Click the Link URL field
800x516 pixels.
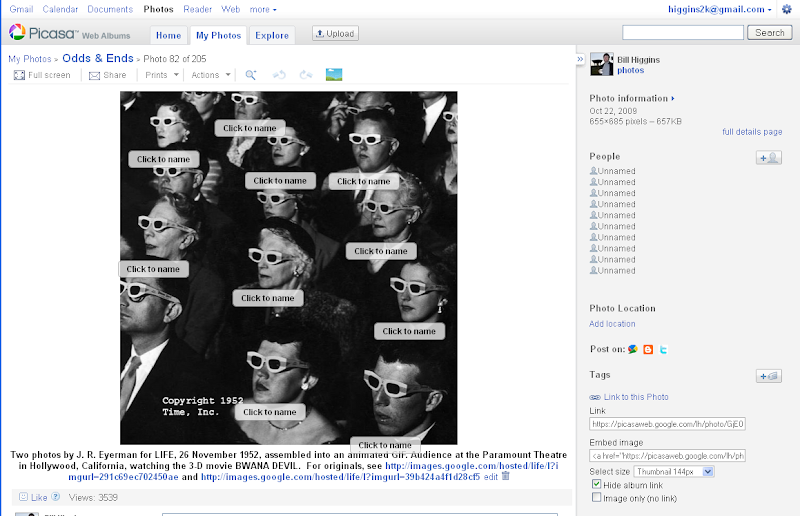tap(667, 424)
